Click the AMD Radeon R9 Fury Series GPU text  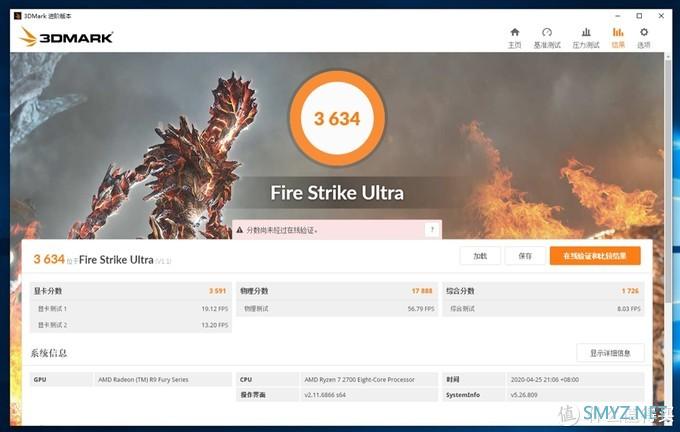(143, 380)
